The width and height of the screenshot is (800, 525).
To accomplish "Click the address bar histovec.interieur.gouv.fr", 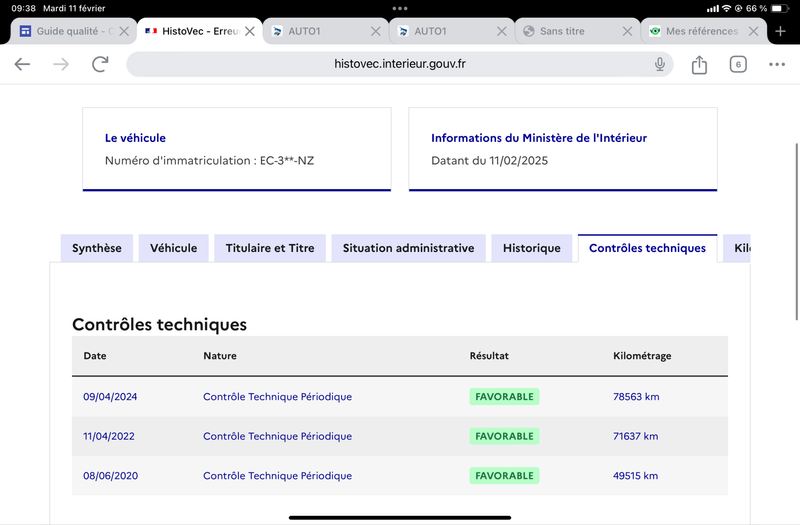I will click(x=399, y=64).
